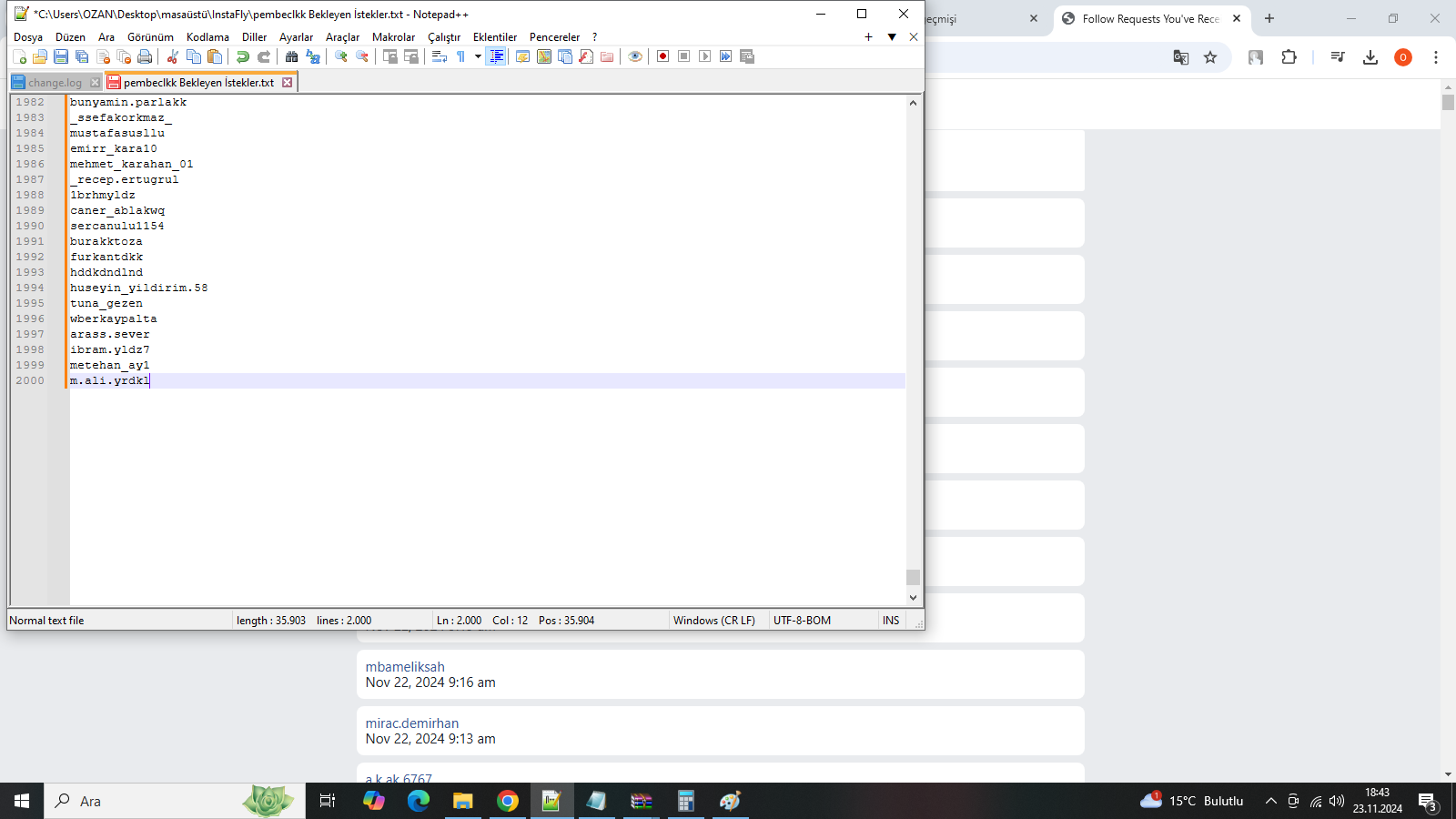The height and width of the screenshot is (819, 1456).
Task: Toggle the INS insert mode indicator
Action: (891, 621)
